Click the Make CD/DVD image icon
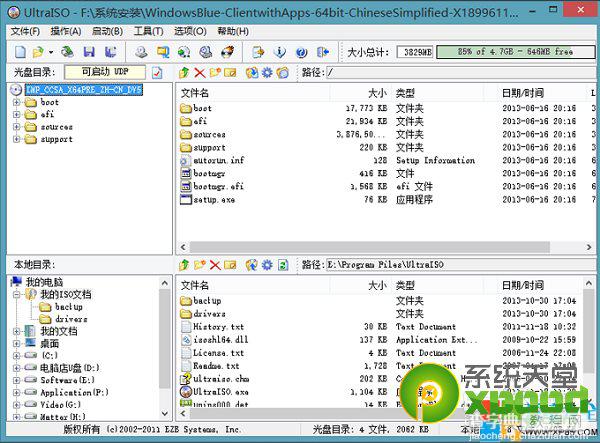 tap(141, 52)
